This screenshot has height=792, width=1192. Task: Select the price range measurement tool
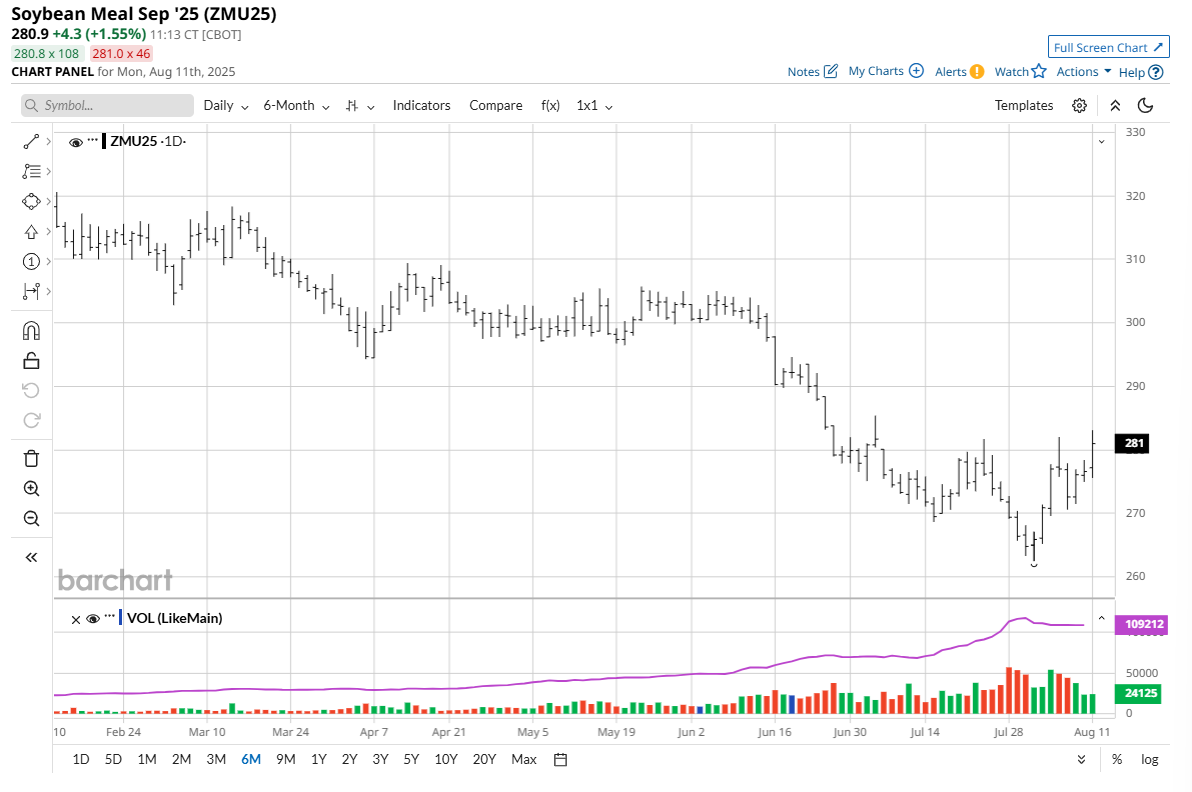(31, 291)
